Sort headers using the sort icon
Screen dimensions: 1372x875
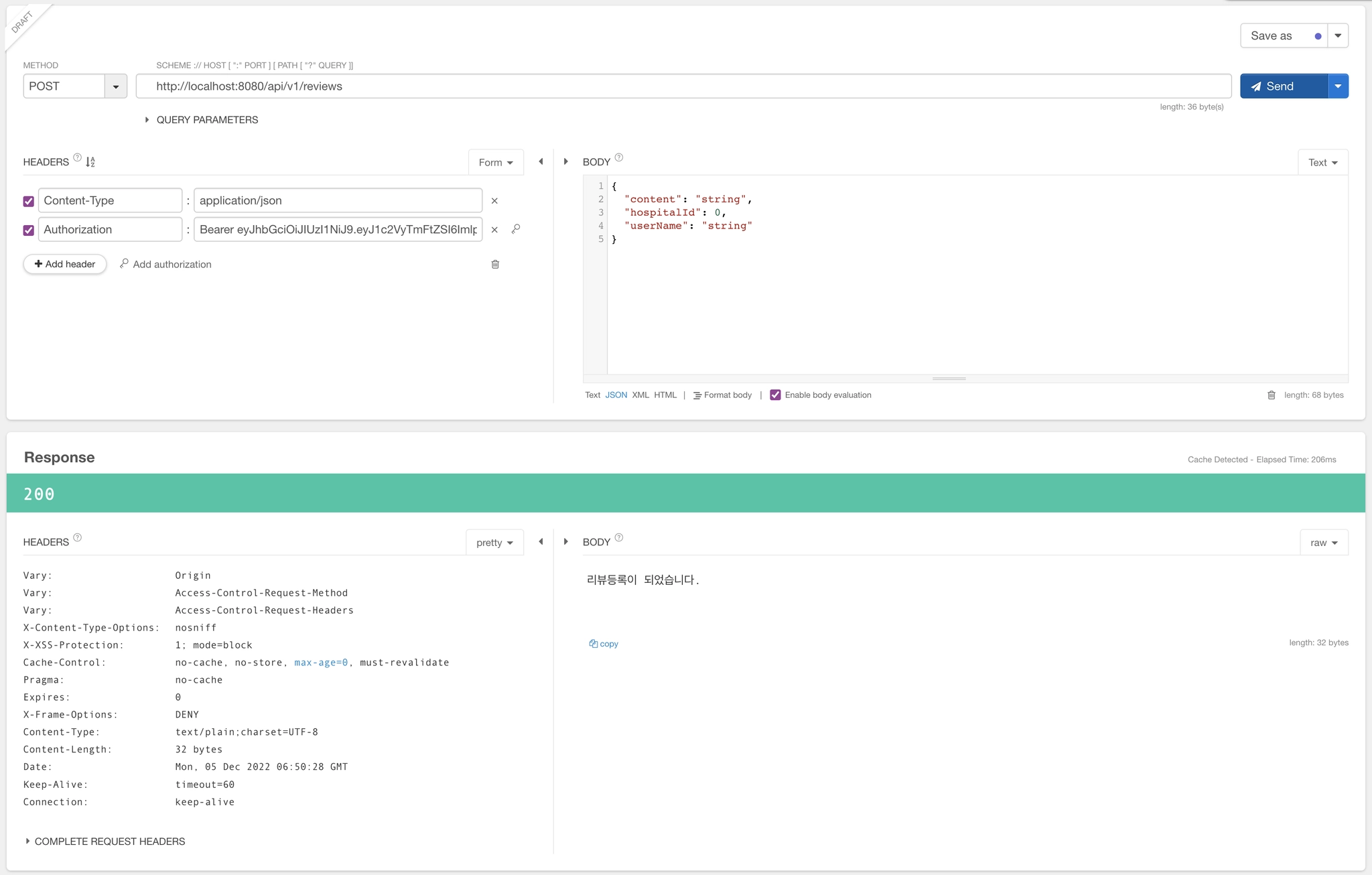[x=90, y=161]
